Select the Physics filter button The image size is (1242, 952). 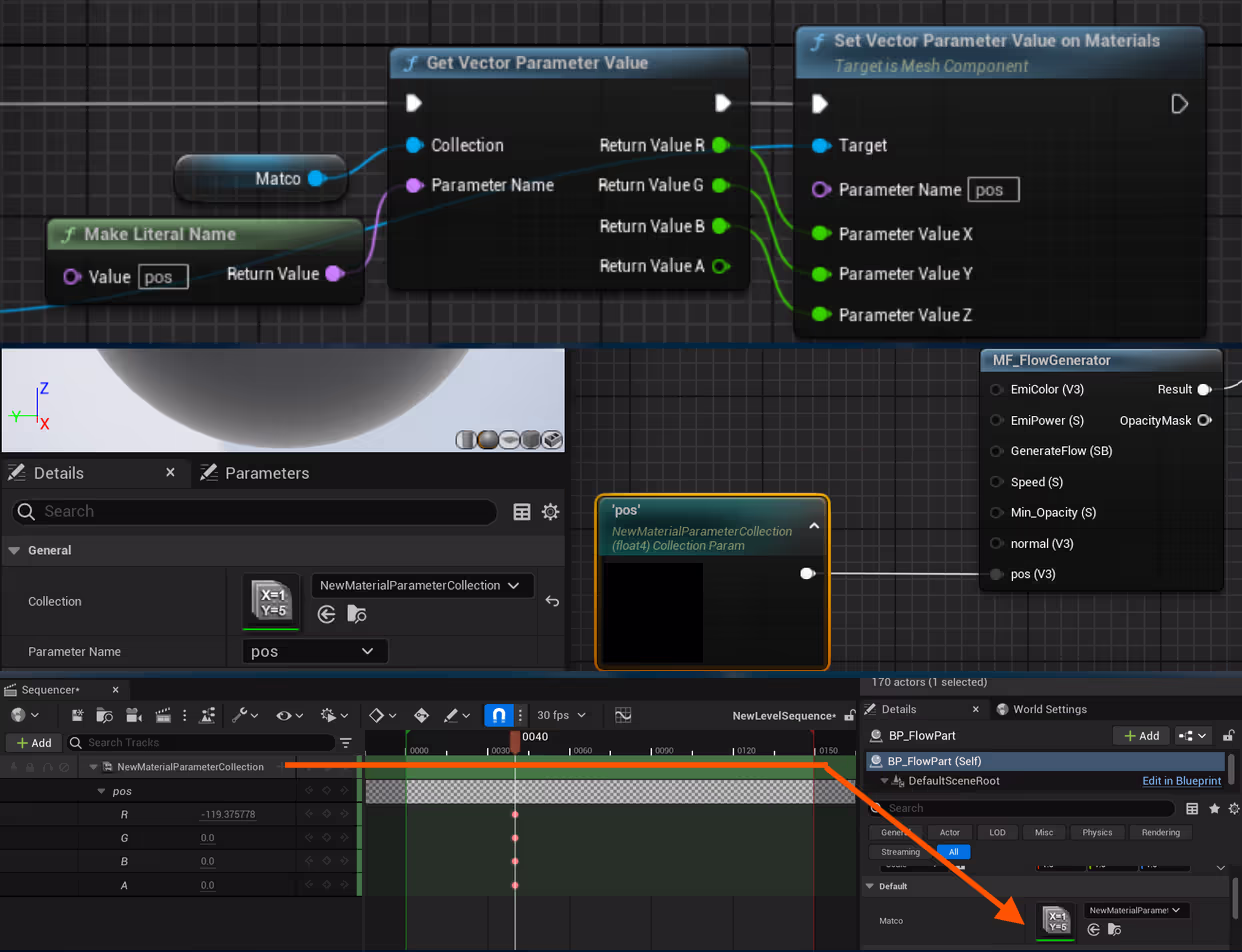(x=1097, y=832)
